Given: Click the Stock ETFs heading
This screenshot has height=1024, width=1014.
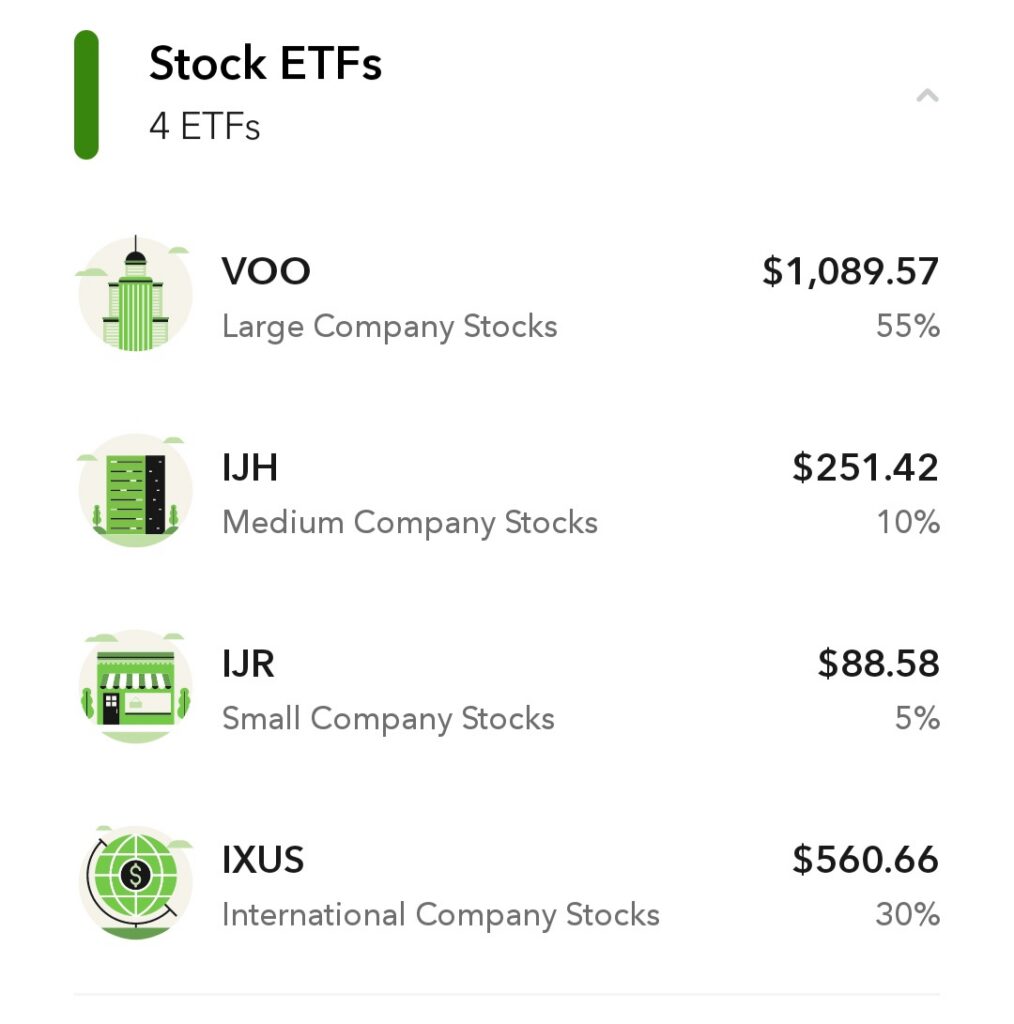Looking at the screenshot, I should coord(265,63).
